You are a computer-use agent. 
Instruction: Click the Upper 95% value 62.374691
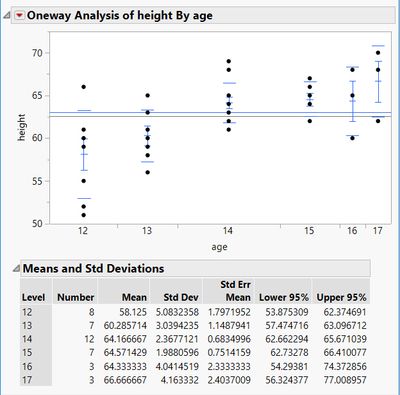coord(345,312)
